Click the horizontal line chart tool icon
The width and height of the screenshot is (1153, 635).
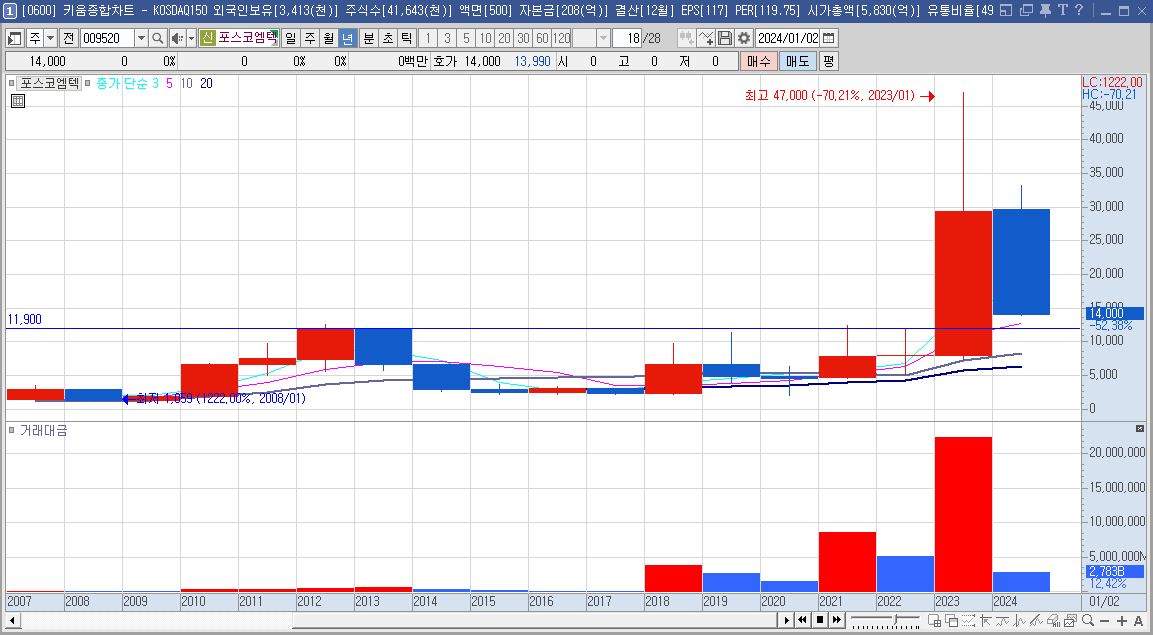click(1004, 620)
